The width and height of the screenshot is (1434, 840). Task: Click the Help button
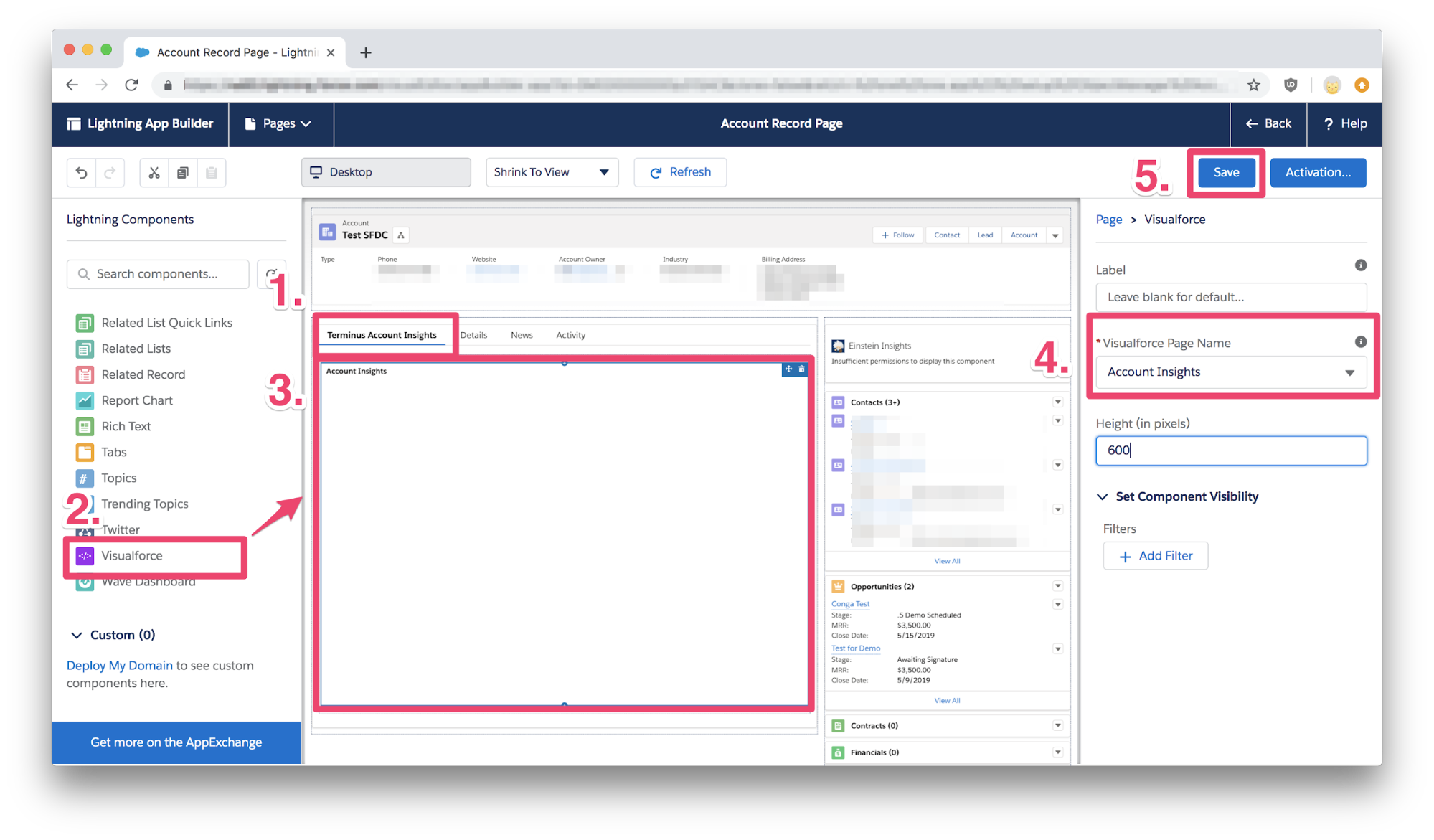tap(1345, 124)
